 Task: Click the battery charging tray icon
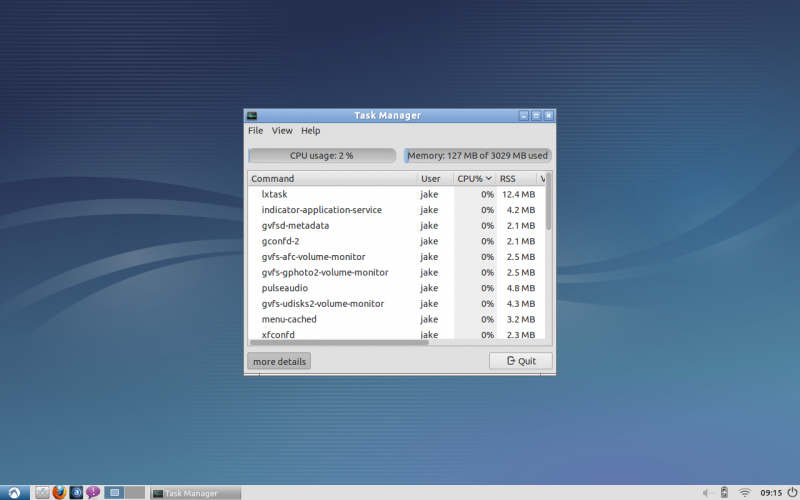(x=724, y=492)
